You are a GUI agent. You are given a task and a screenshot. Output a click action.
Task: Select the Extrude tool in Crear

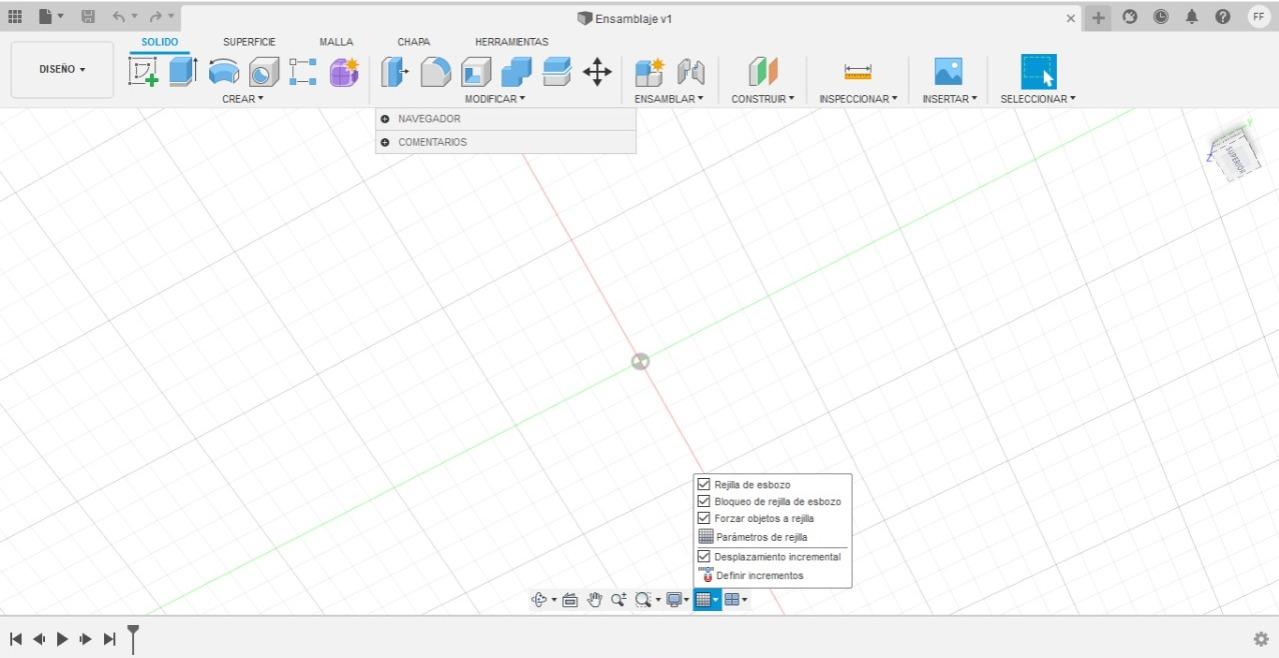183,71
